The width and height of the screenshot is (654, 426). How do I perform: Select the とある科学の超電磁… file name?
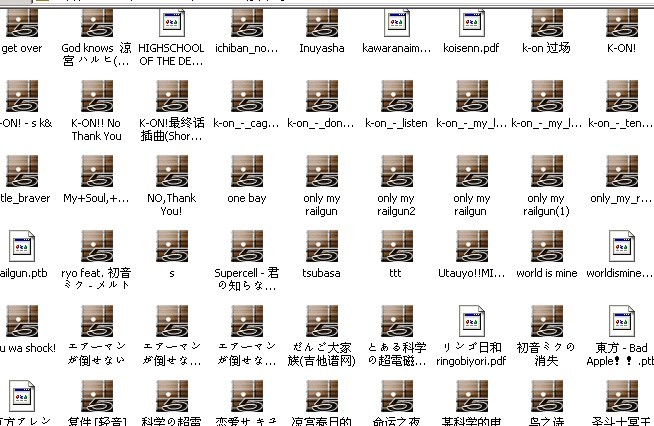[x=397, y=354]
